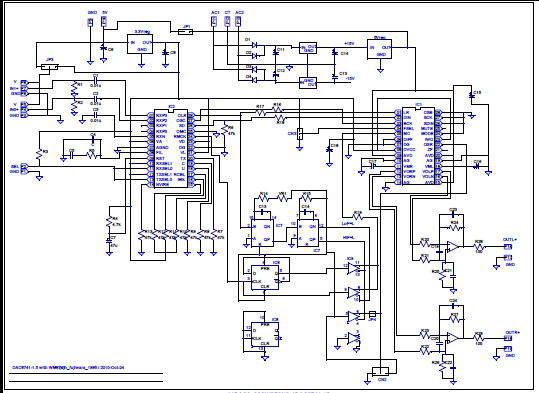The height and width of the screenshot is (393, 539).
Task: Click capacitor C1 labeled 0.01u
Action: coord(96,81)
